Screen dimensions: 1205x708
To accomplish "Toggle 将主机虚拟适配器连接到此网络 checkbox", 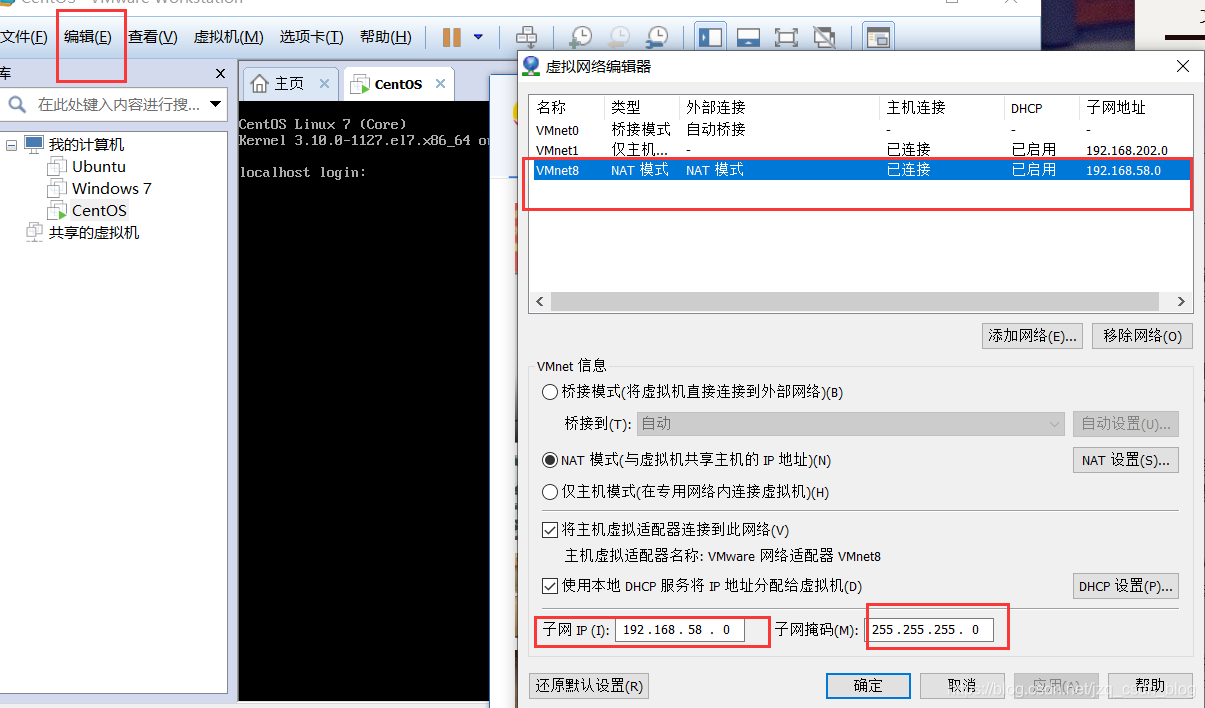I will (x=550, y=530).
